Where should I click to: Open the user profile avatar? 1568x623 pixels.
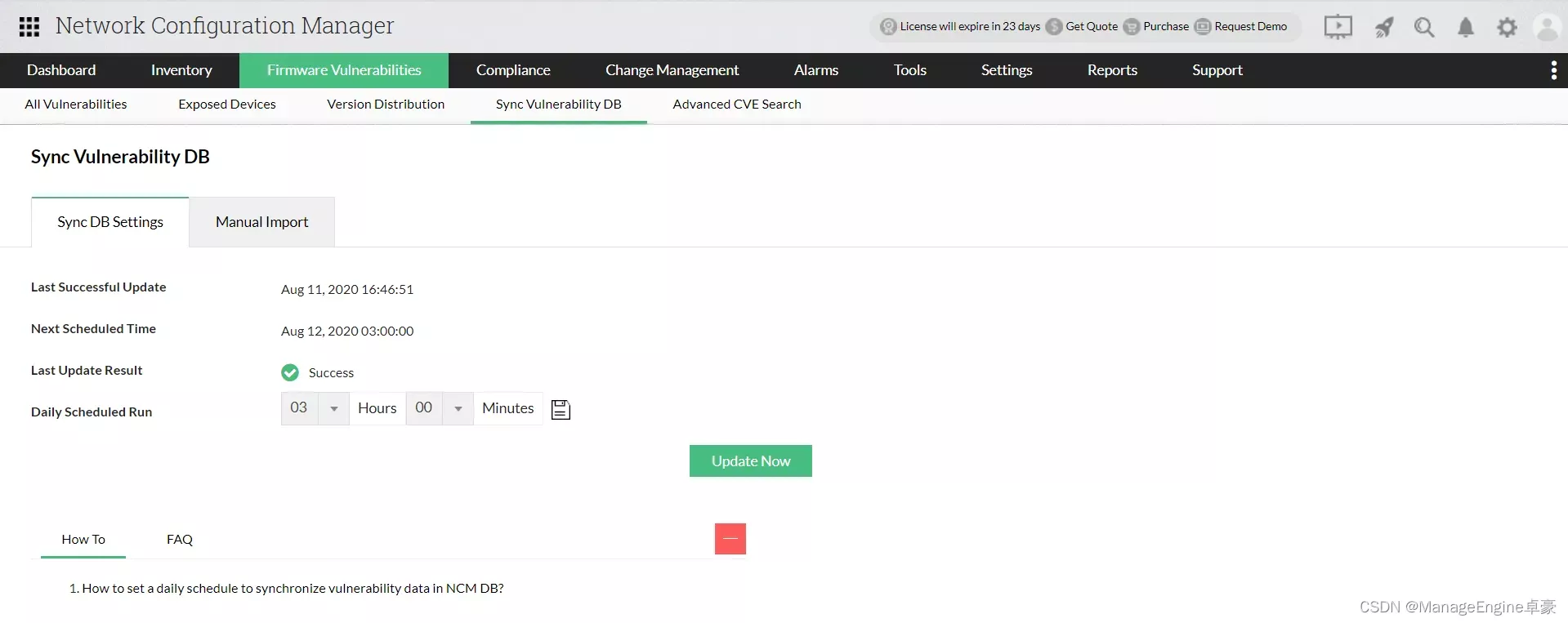pyautogui.click(x=1547, y=28)
